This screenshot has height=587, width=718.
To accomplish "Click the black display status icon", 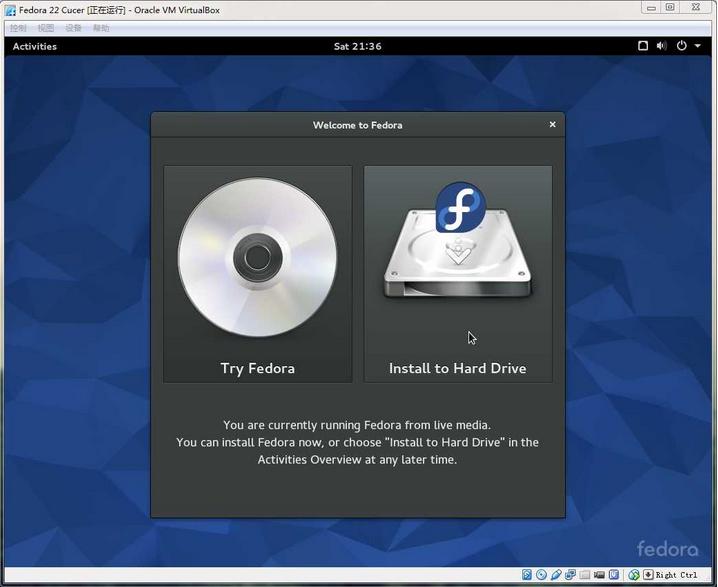I will point(599,575).
